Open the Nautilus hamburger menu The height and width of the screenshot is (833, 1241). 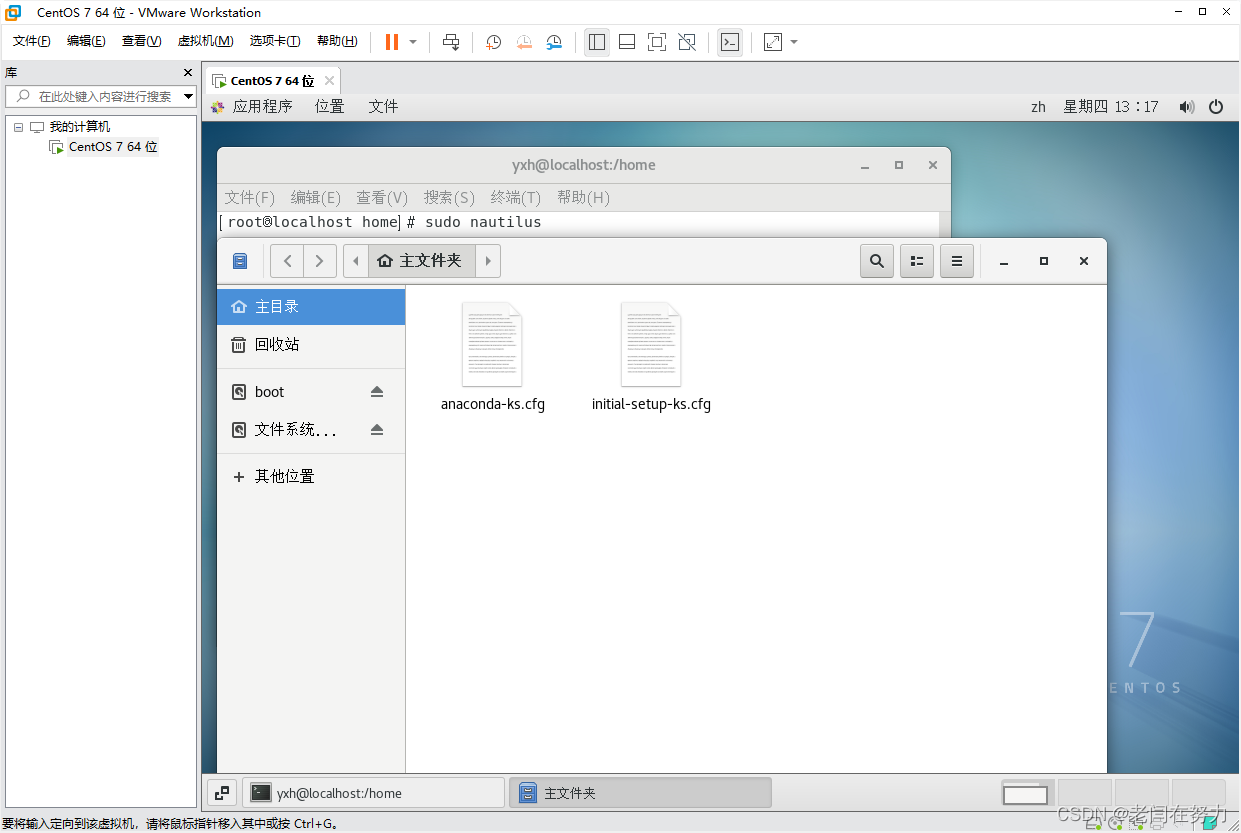click(957, 261)
